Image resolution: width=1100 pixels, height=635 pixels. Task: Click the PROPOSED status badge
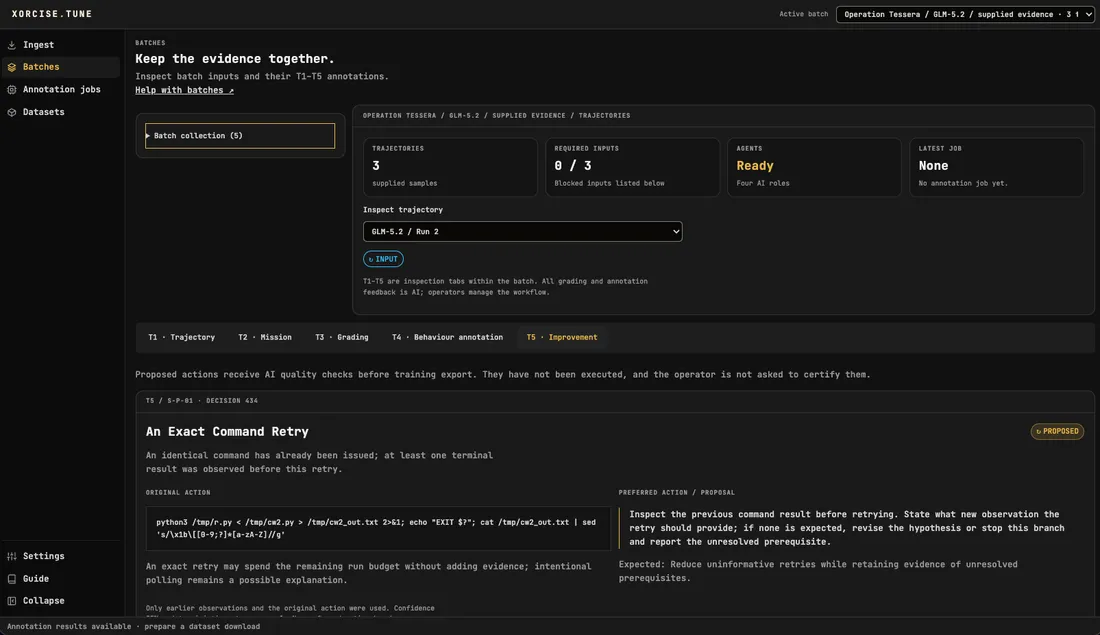1057,432
